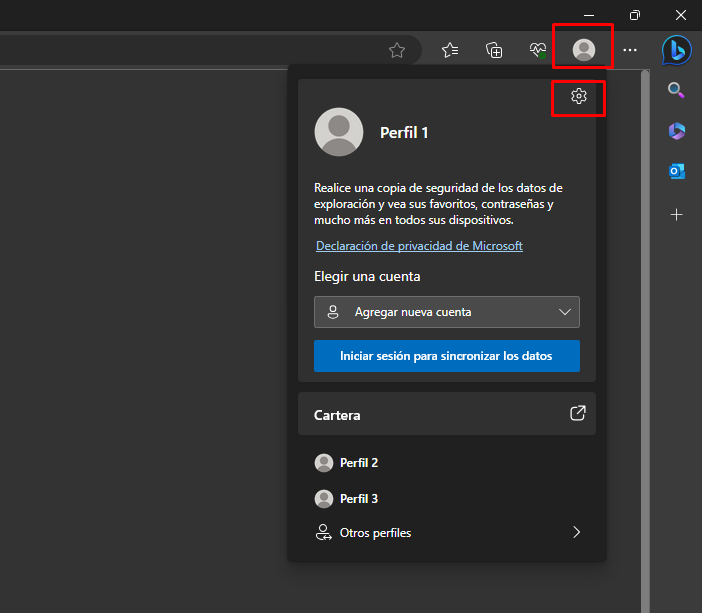The width and height of the screenshot is (702, 613).
Task: Open the Favorites list icon
Action: (450, 50)
